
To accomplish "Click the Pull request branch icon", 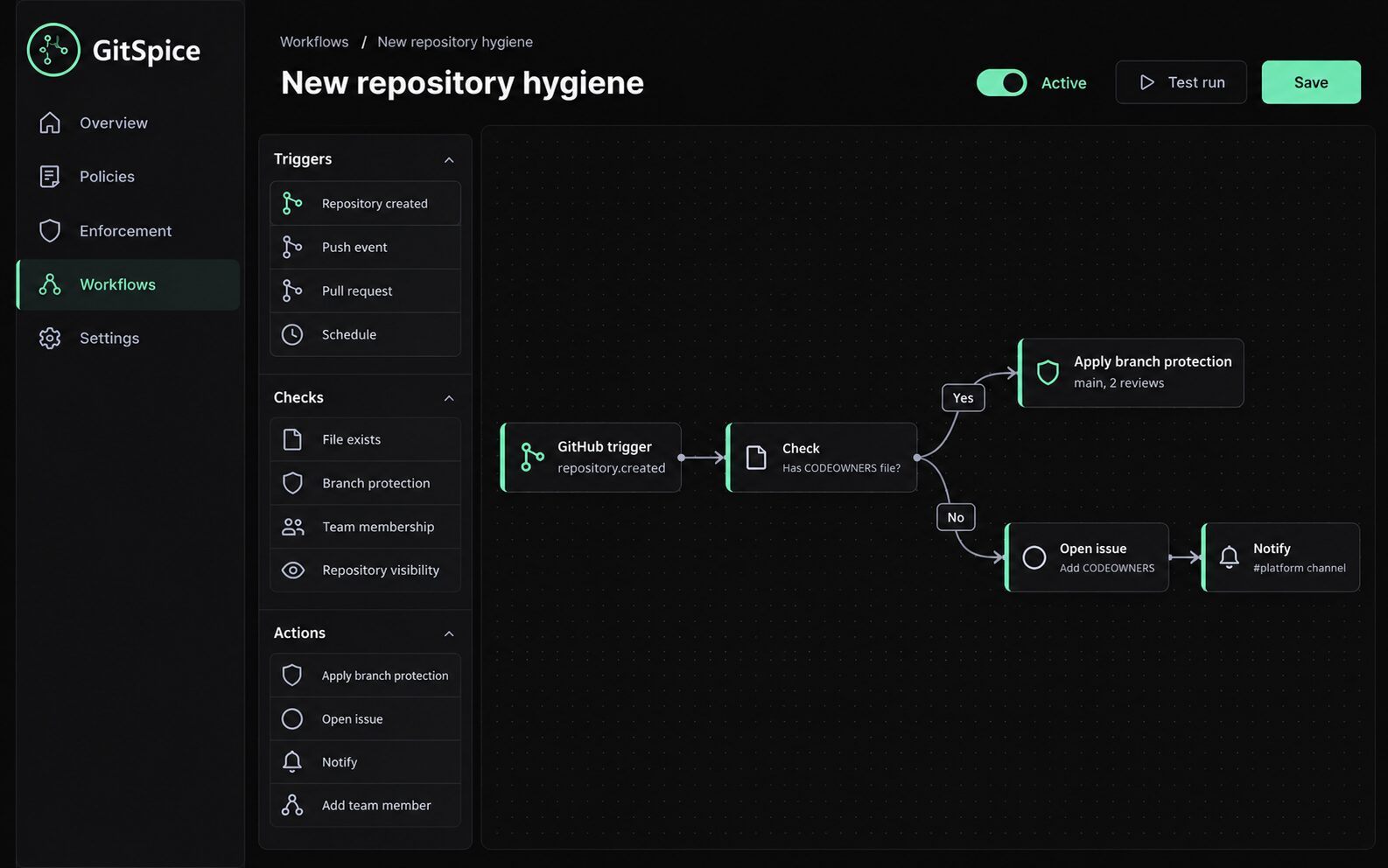I will coord(292,290).
